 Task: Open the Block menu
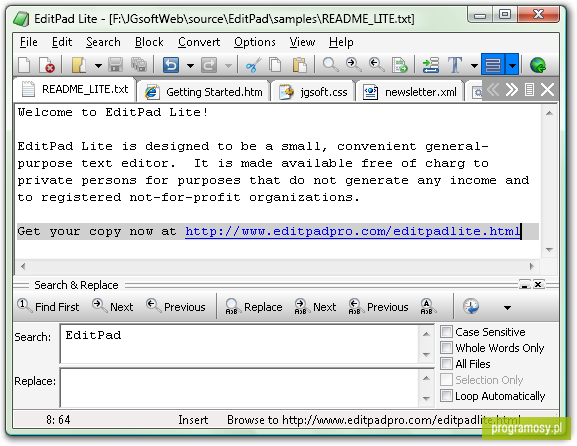[x=149, y=42]
